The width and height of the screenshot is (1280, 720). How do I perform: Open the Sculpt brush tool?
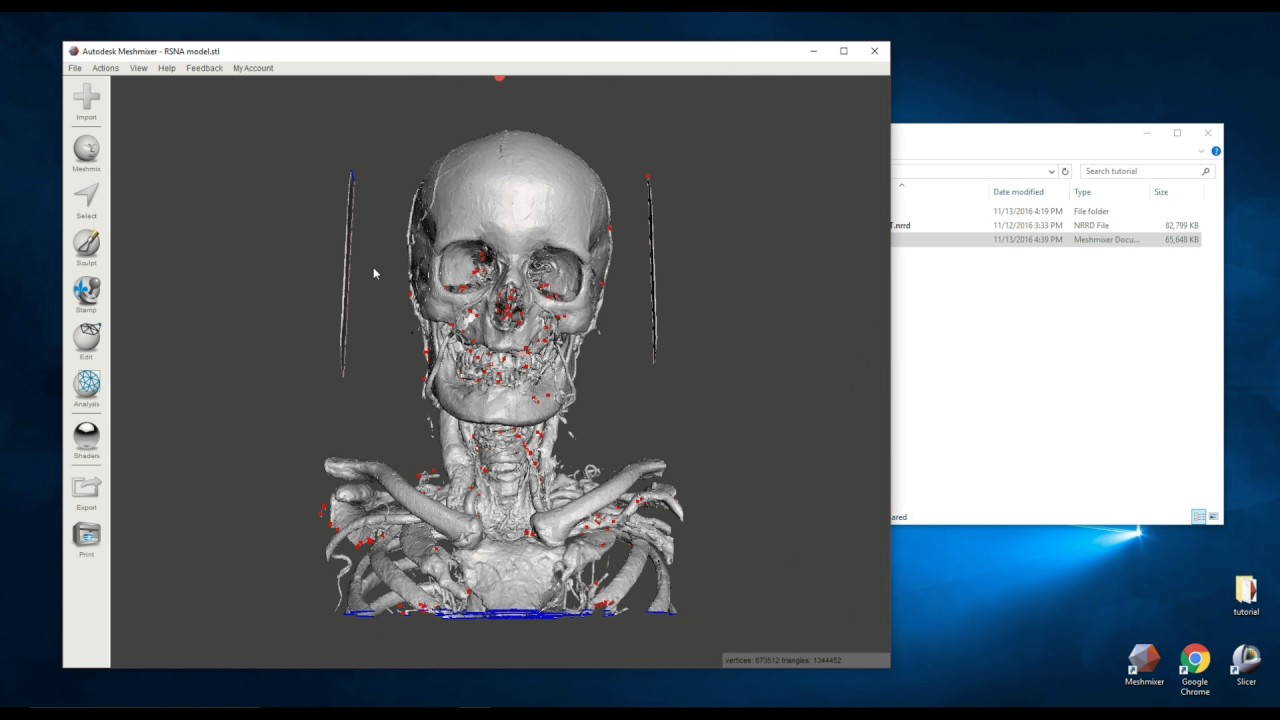(x=86, y=248)
